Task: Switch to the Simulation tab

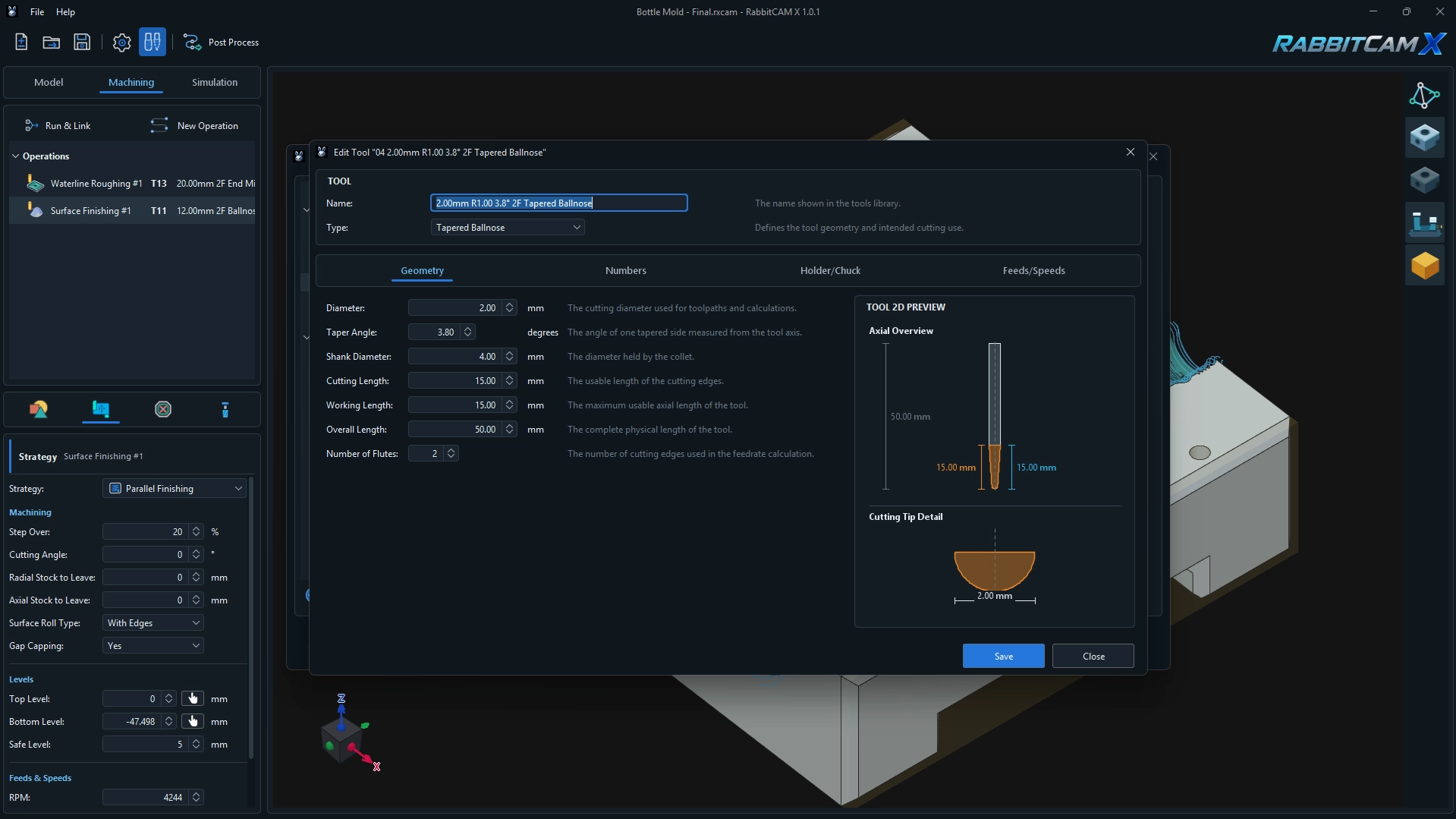Action: pos(215,82)
